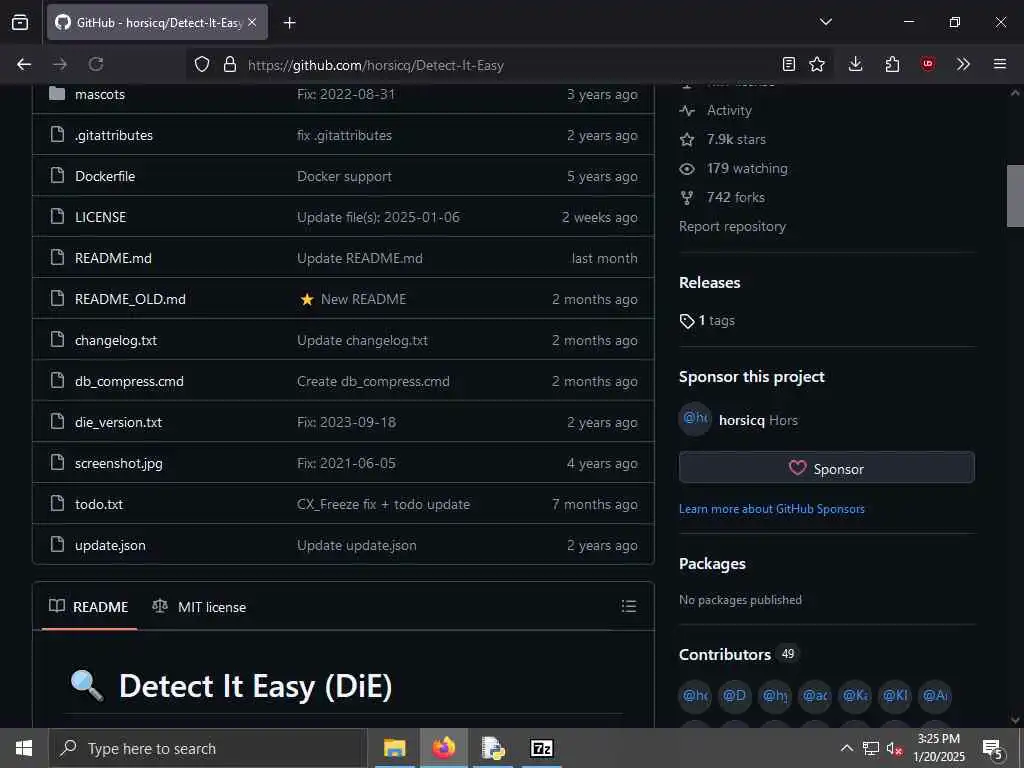Image resolution: width=1024 pixels, height=768 pixels.
Task: Expand the list all tabs chevron
Action: tap(825, 22)
